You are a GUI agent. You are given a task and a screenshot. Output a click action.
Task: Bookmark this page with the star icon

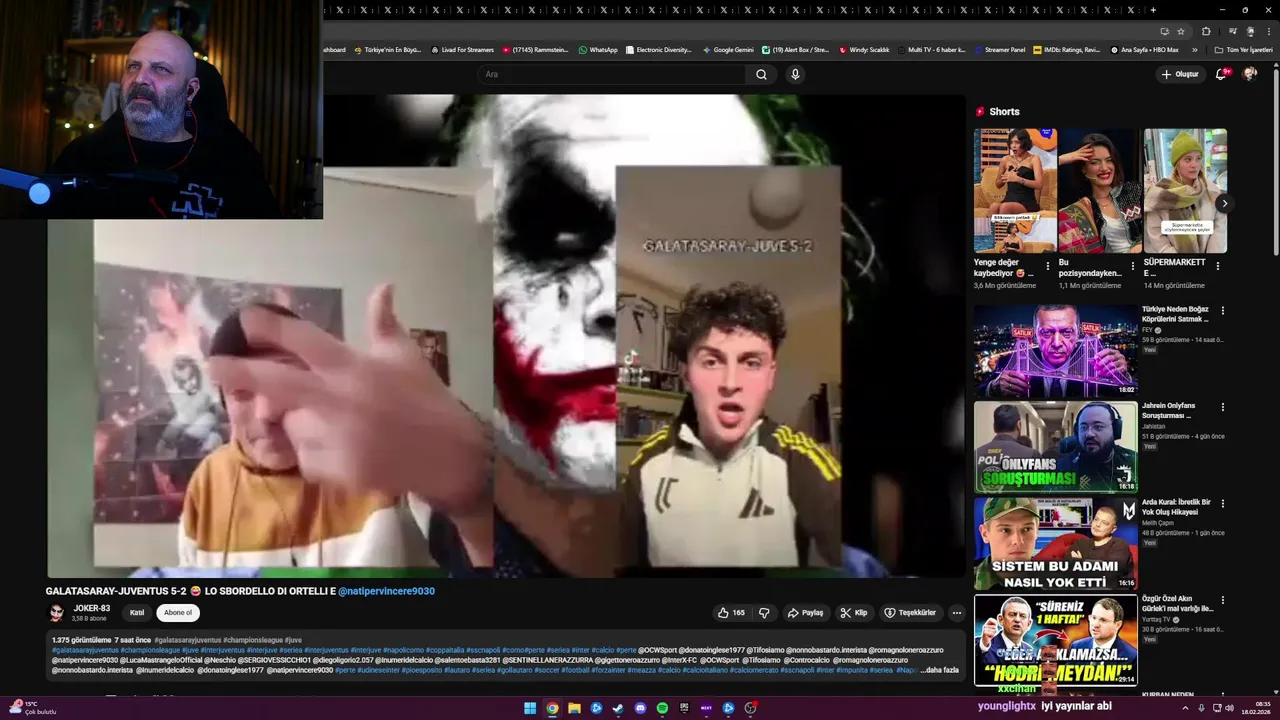[x=1181, y=31]
